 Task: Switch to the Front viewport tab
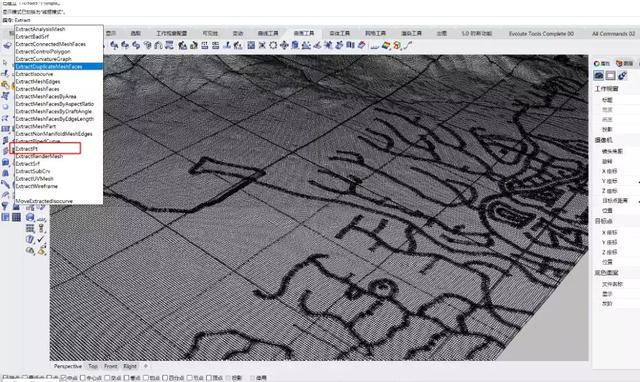pyautogui.click(x=110, y=366)
